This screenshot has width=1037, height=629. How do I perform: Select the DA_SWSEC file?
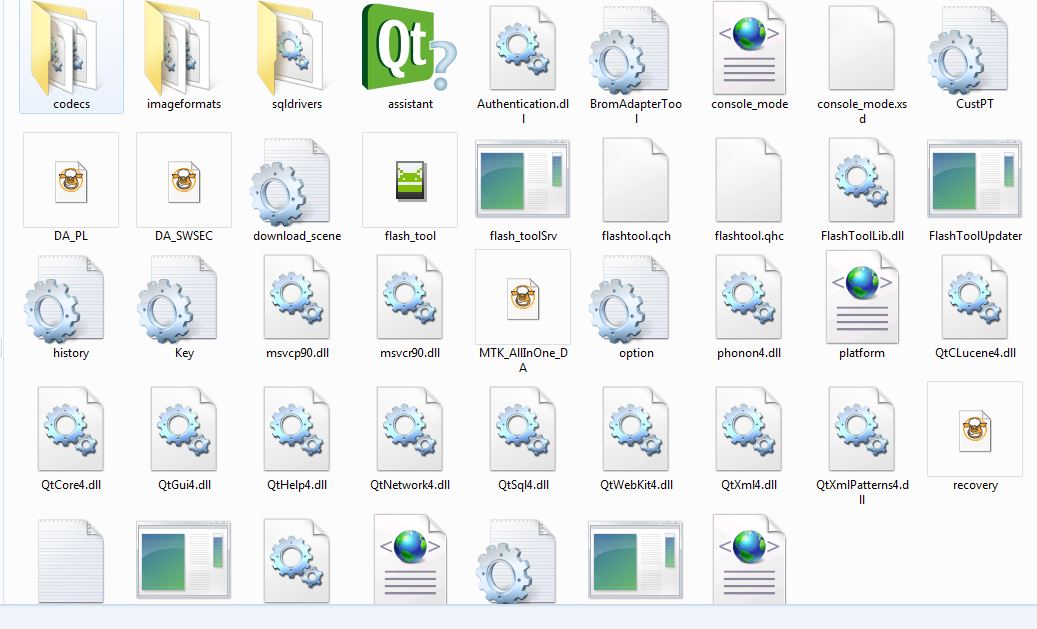(184, 187)
